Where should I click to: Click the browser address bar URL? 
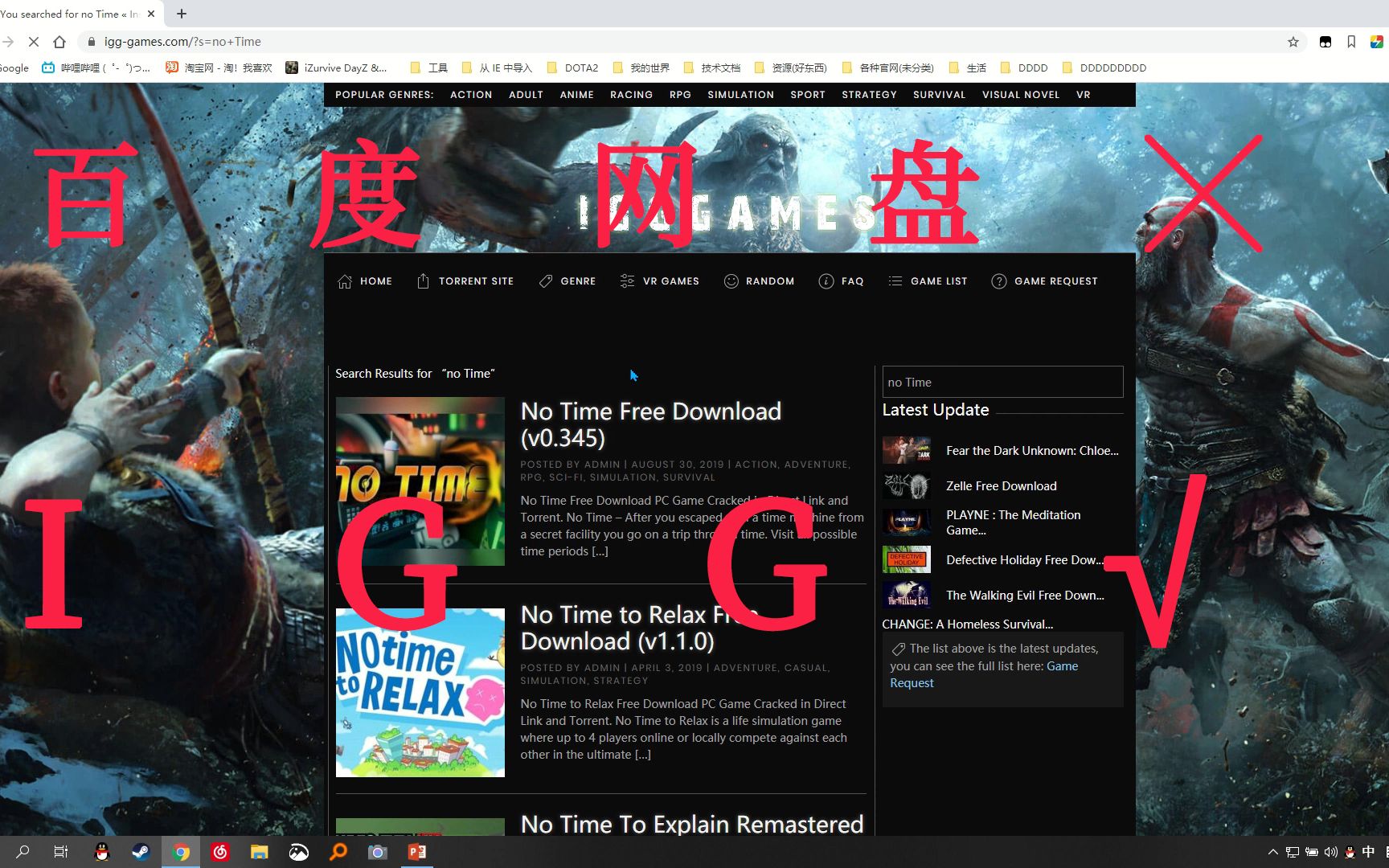tap(182, 42)
